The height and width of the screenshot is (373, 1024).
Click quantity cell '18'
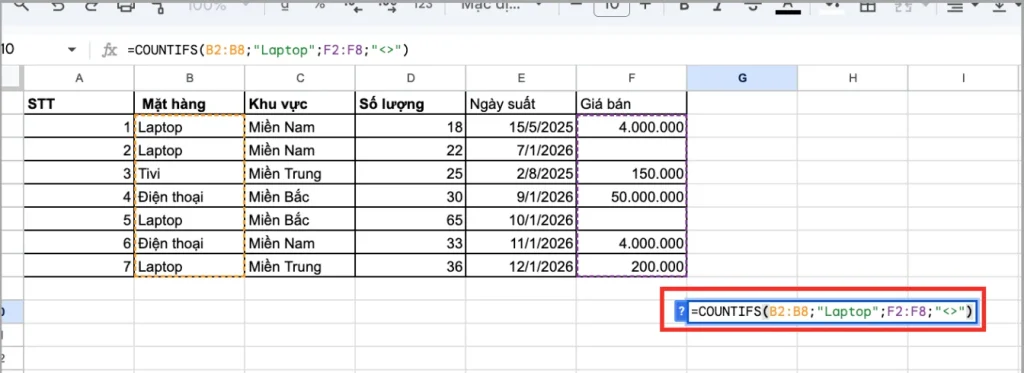(410, 127)
